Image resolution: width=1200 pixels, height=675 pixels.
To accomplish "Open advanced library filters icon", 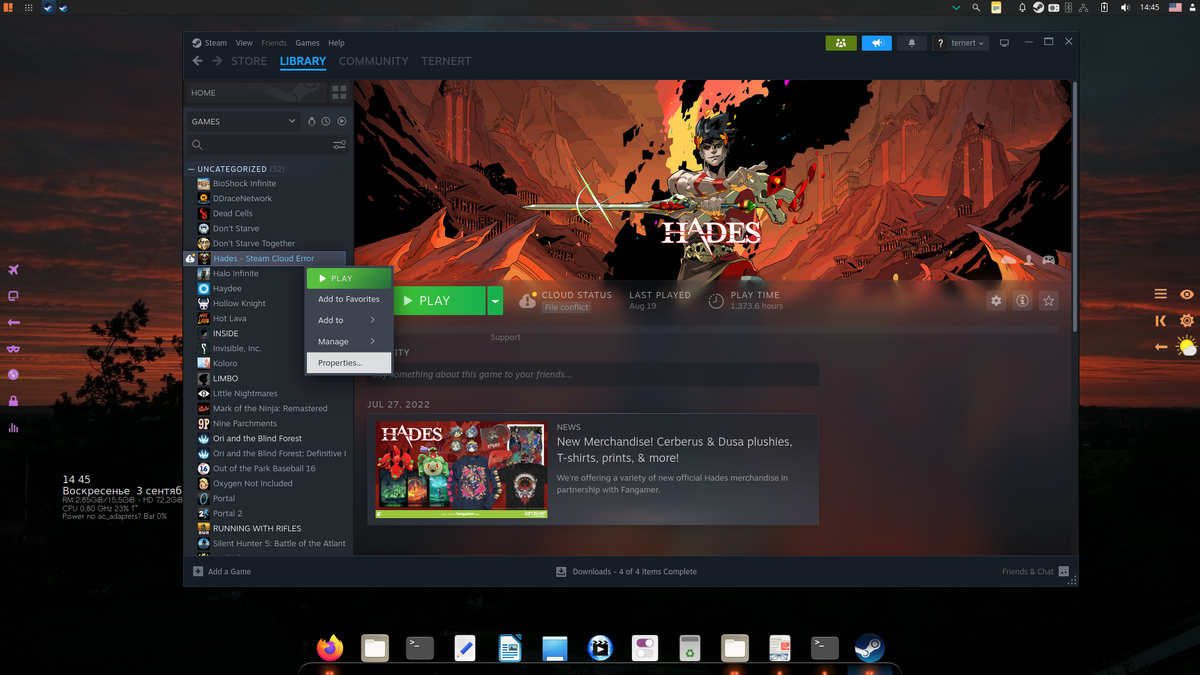I will 339,145.
